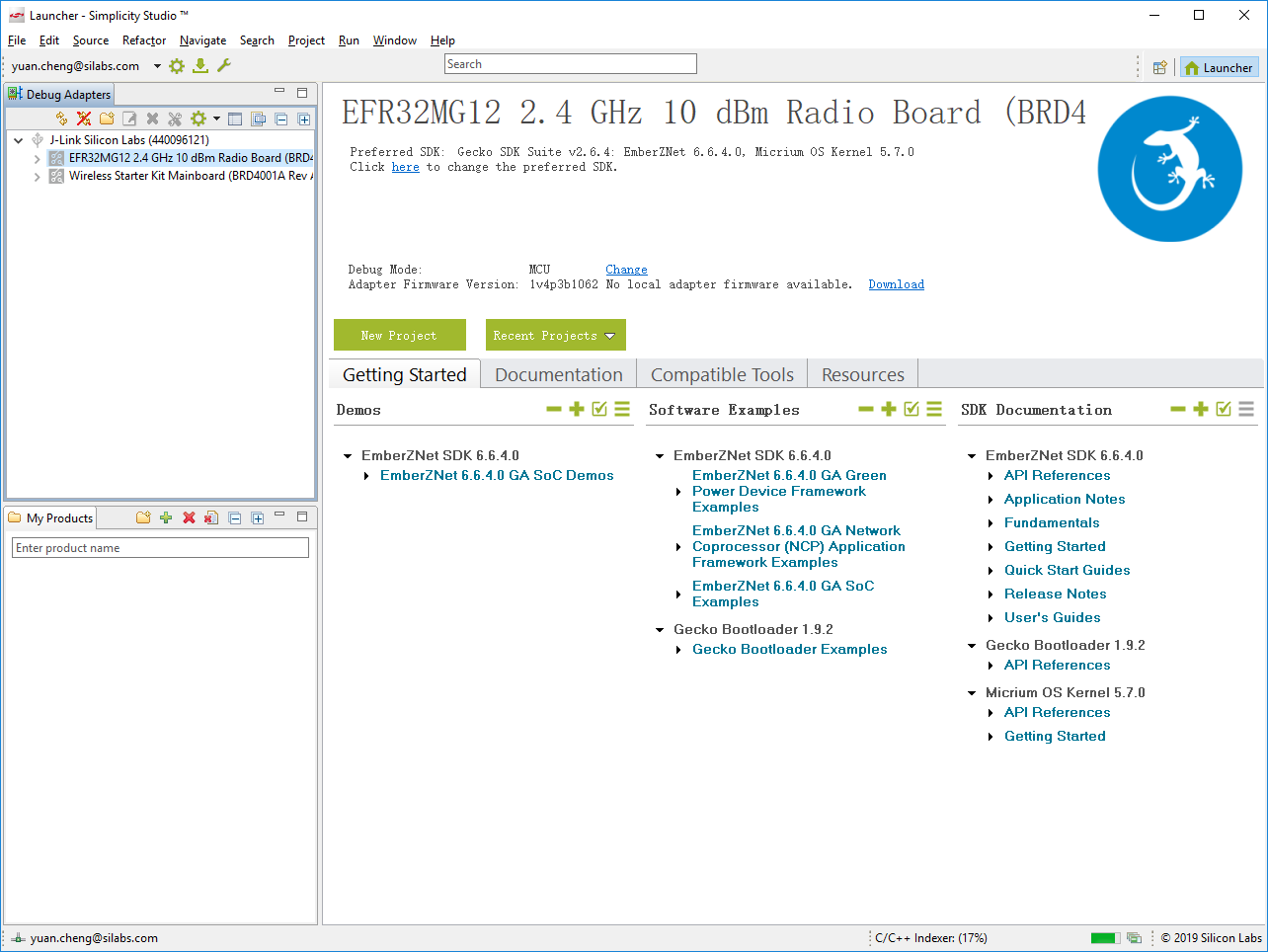Expand the Wireless Starter Kit Mainboard node
The image size is (1268, 952).
click(x=37, y=176)
